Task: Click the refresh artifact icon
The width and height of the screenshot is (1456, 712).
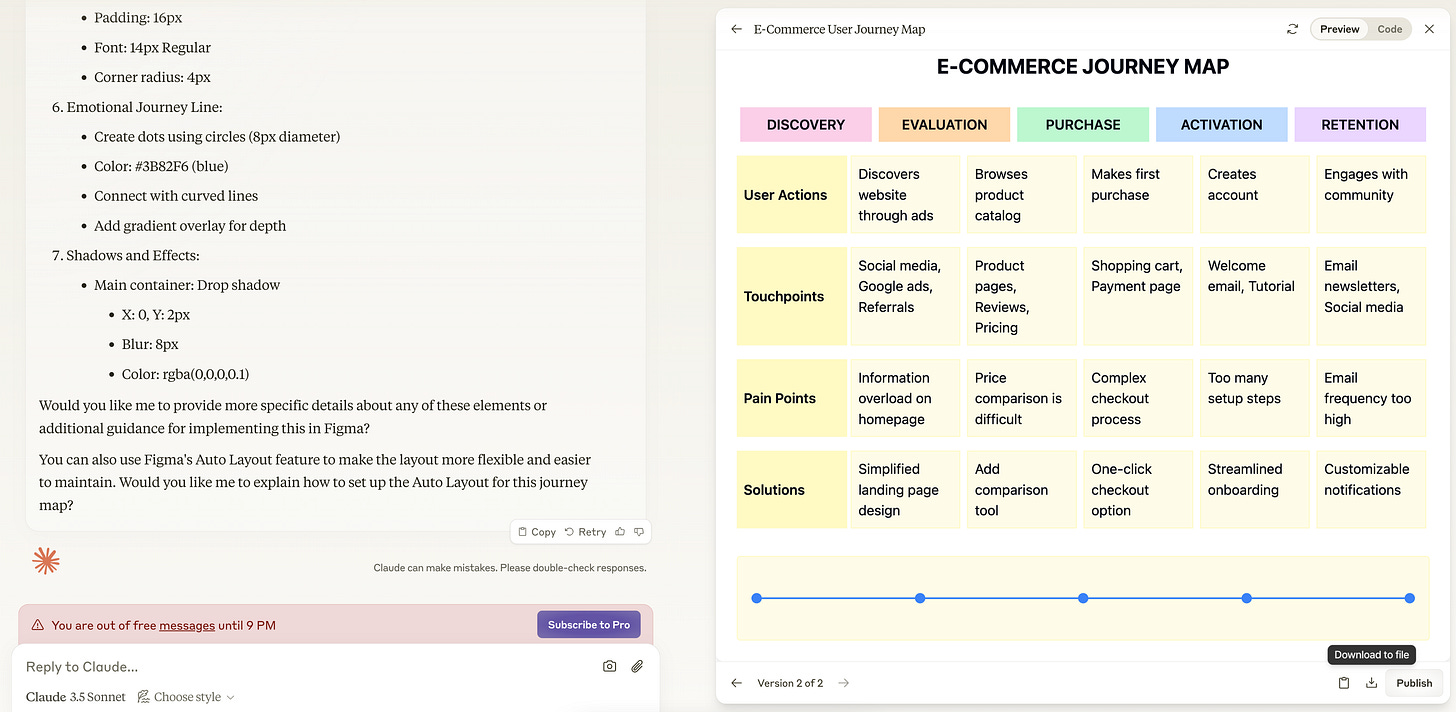Action: point(1292,29)
